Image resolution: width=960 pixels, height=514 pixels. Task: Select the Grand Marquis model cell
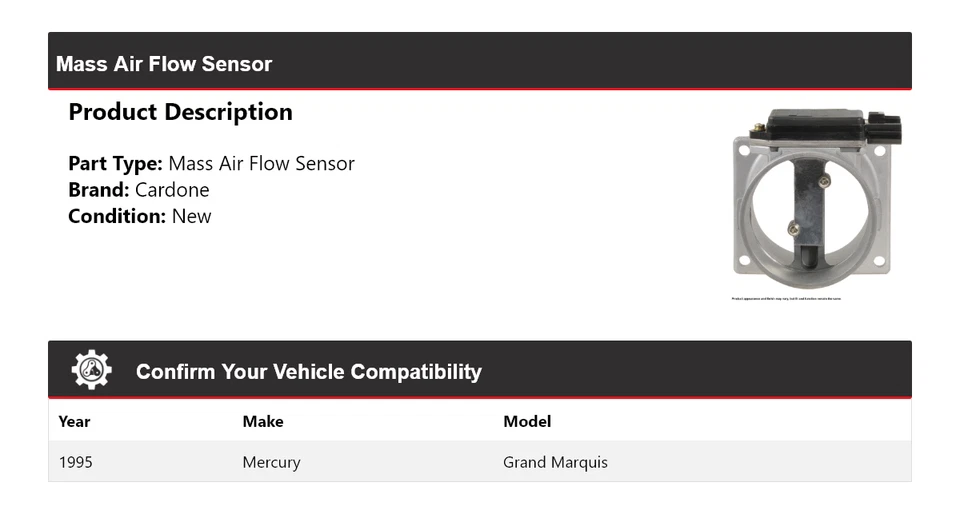click(555, 462)
